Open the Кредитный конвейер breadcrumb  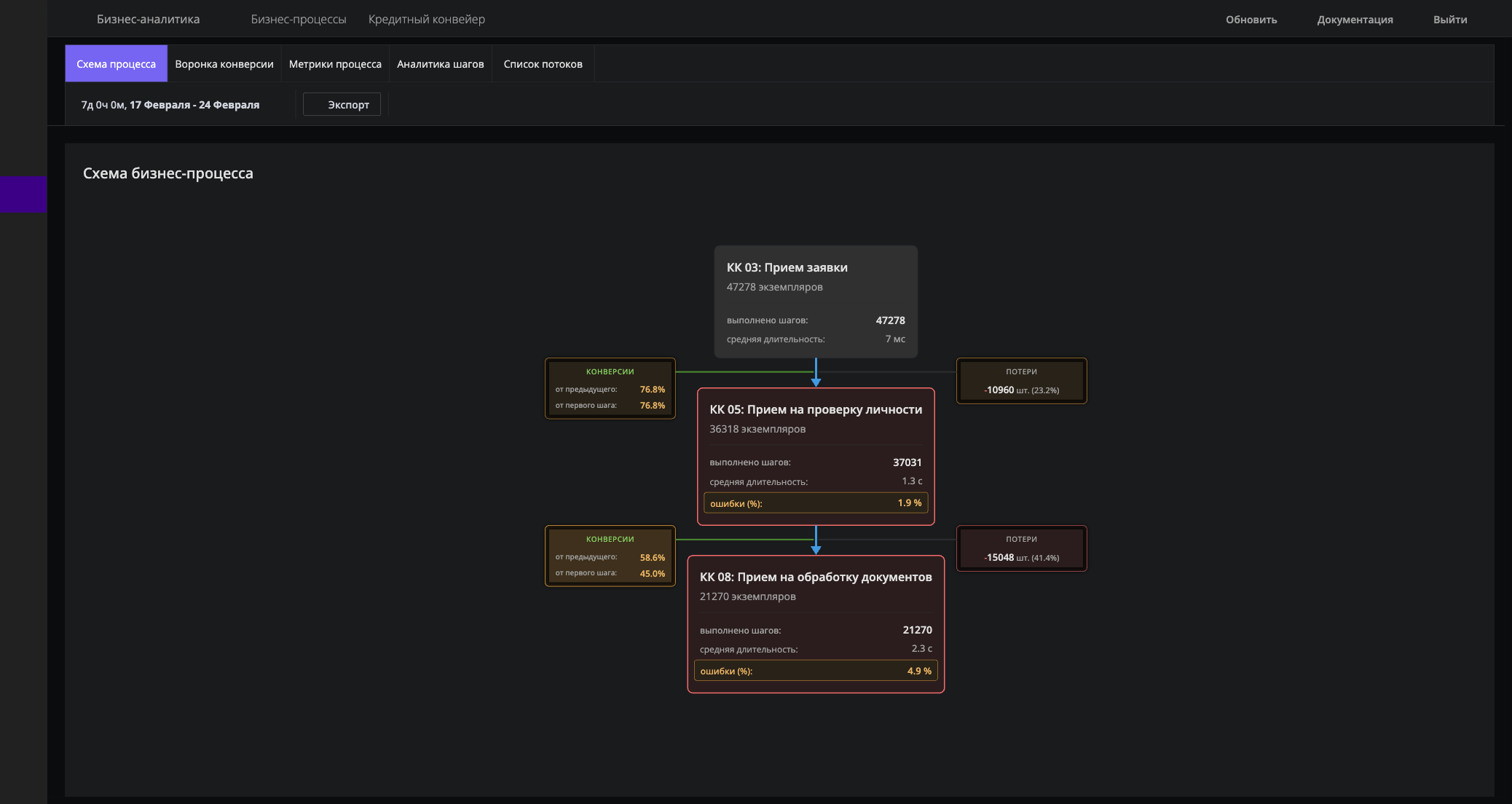click(x=426, y=20)
